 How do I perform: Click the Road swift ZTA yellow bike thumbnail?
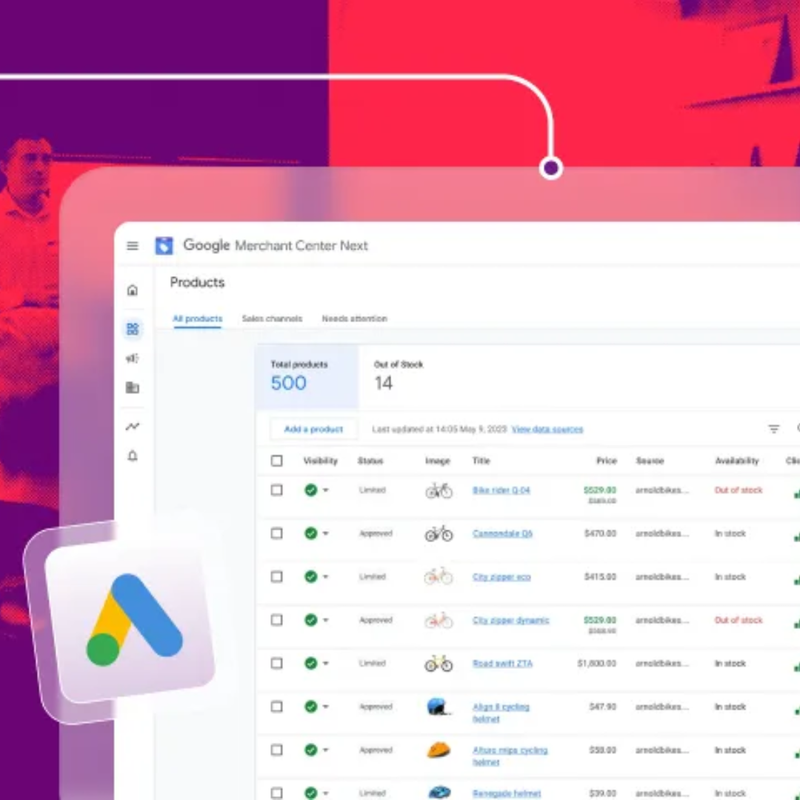point(439,664)
